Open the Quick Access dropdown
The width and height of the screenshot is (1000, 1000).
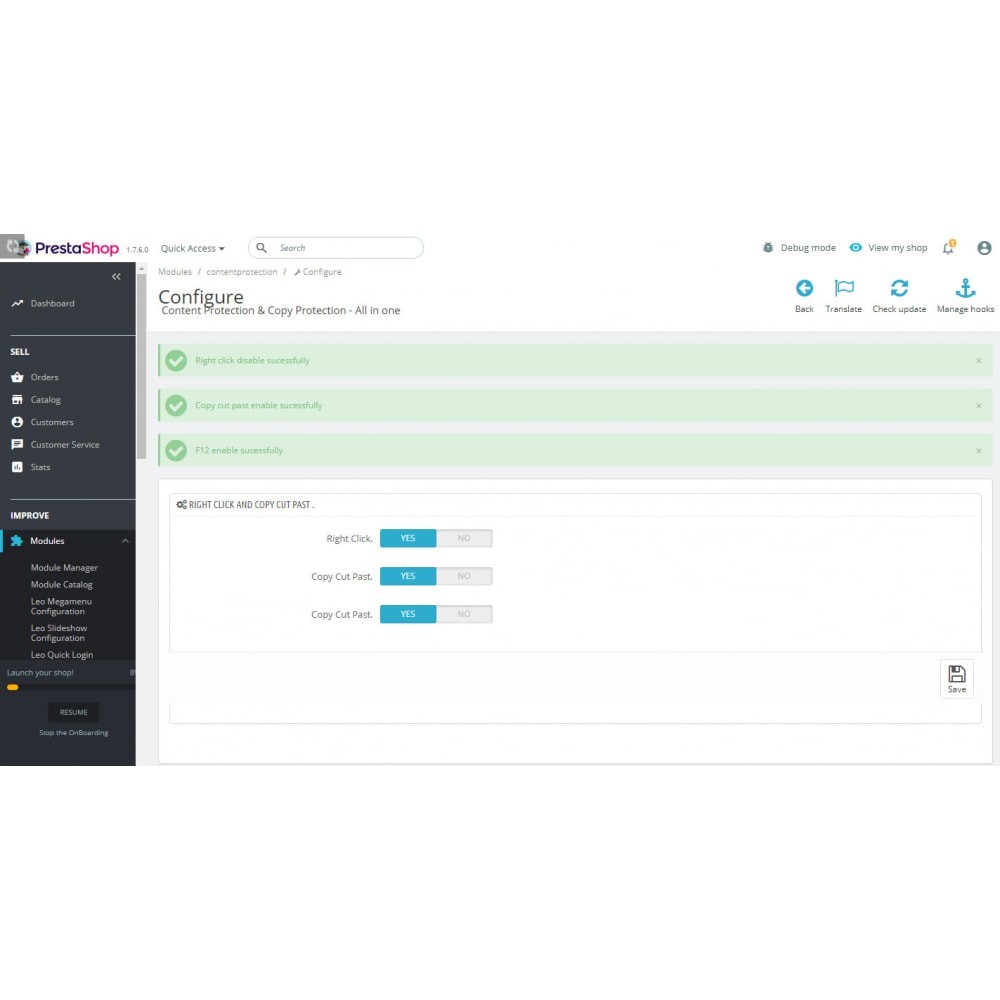[193, 248]
